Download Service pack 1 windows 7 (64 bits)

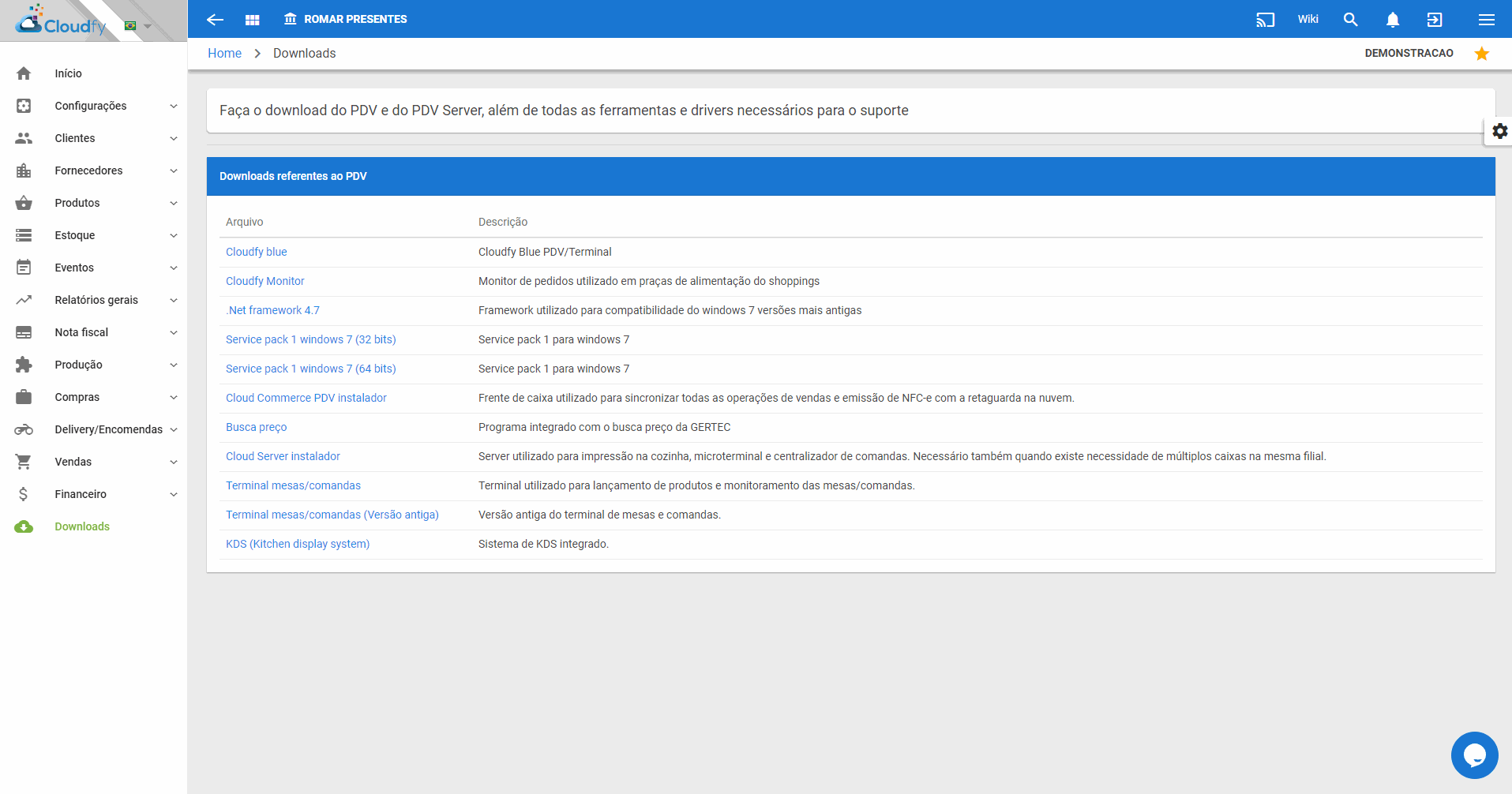[x=311, y=369]
